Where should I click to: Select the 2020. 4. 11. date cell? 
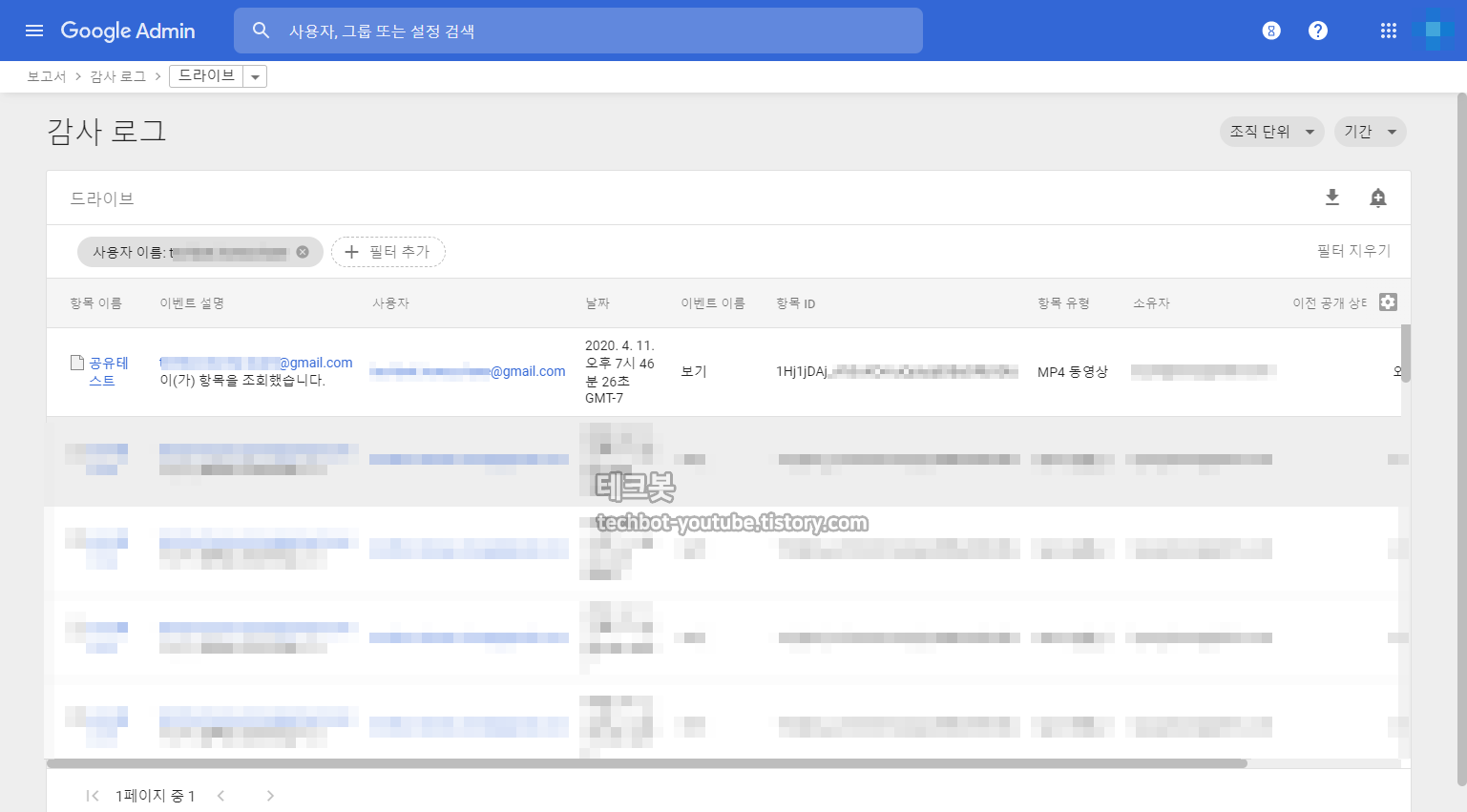[x=620, y=371]
